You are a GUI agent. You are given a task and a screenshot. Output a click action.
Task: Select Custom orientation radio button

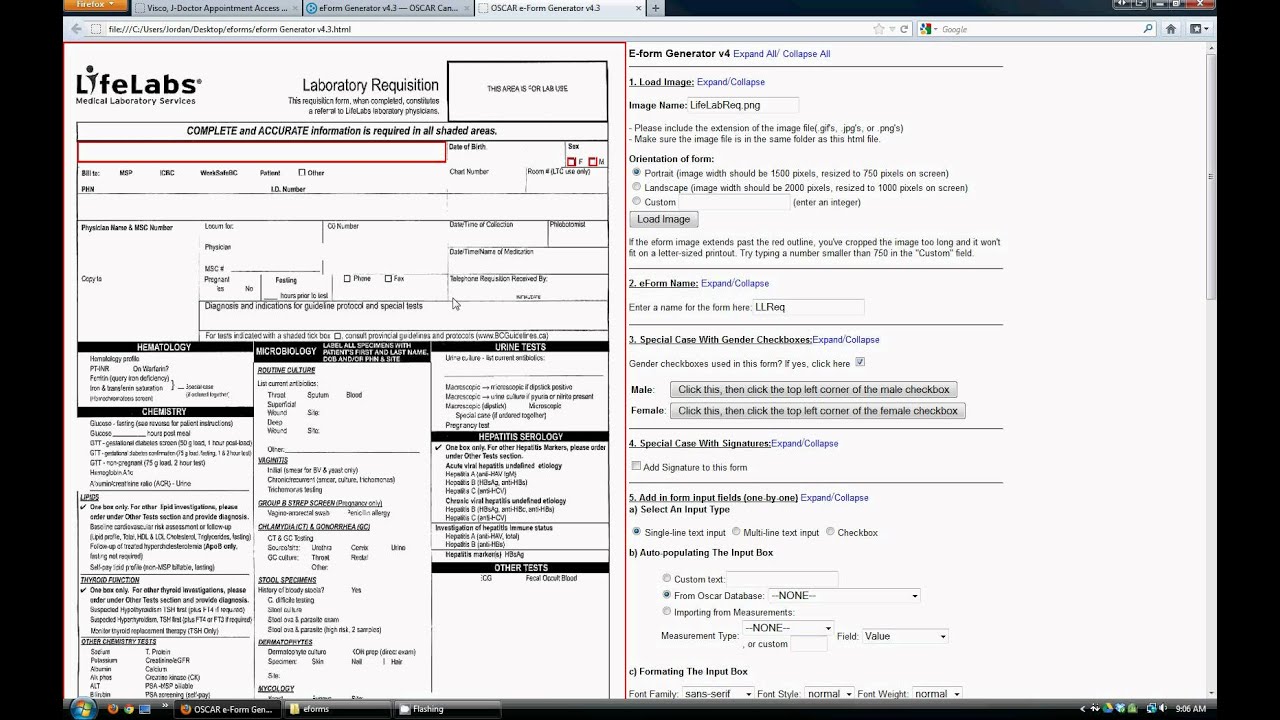click(x=636, y=201)
